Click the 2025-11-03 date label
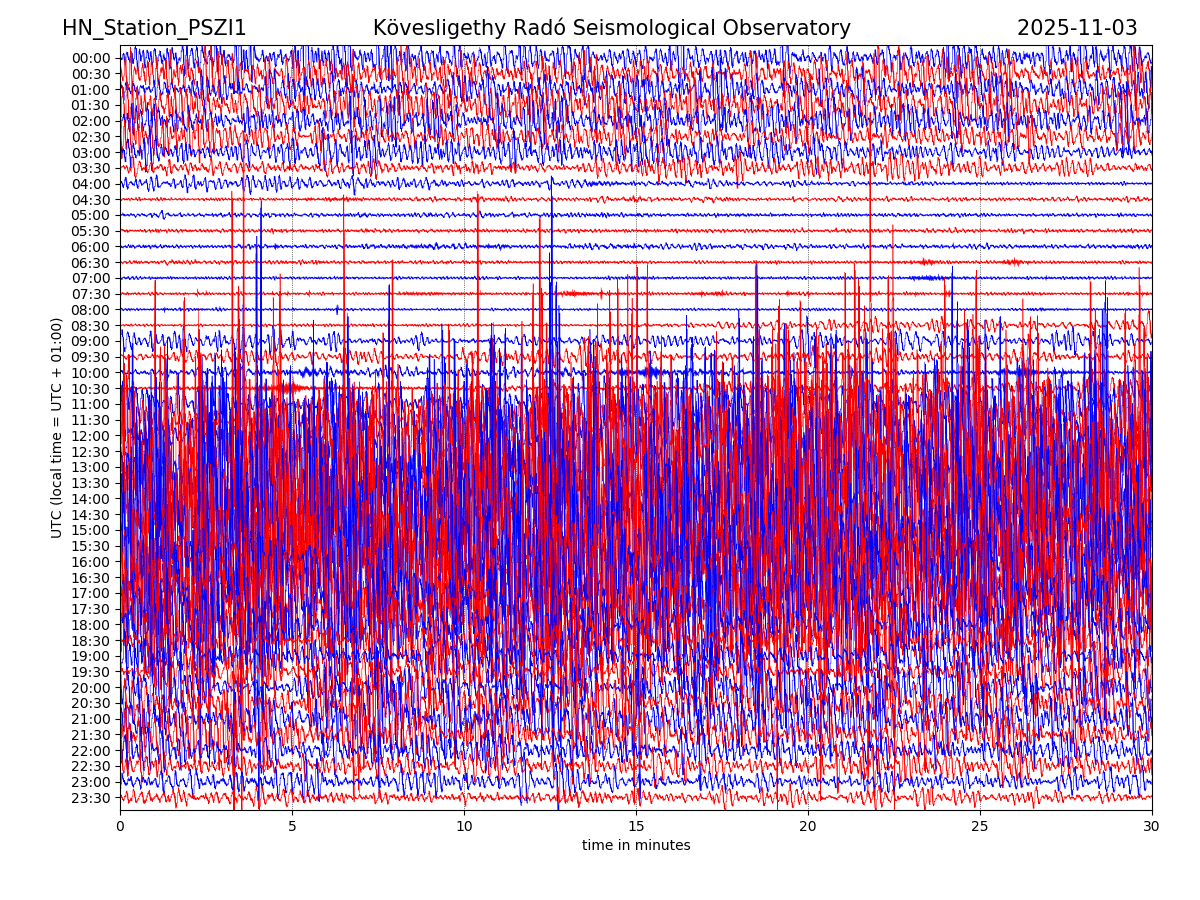This screenshot has height=900, width=1200. (1077, 28)
